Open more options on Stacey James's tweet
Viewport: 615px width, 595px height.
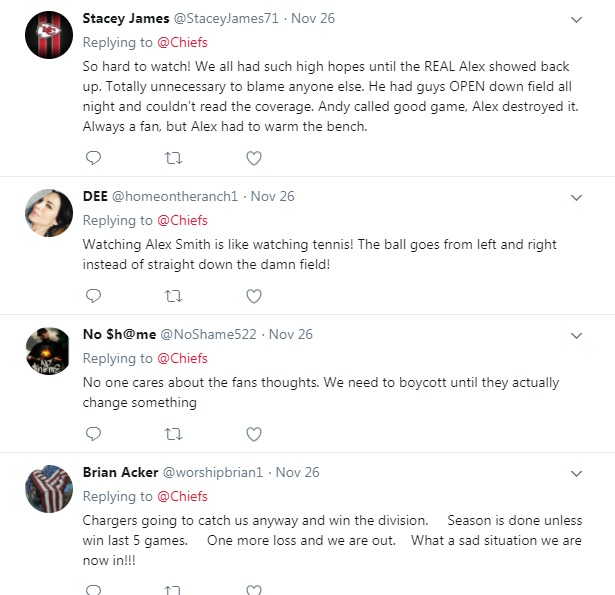(576, 19)
